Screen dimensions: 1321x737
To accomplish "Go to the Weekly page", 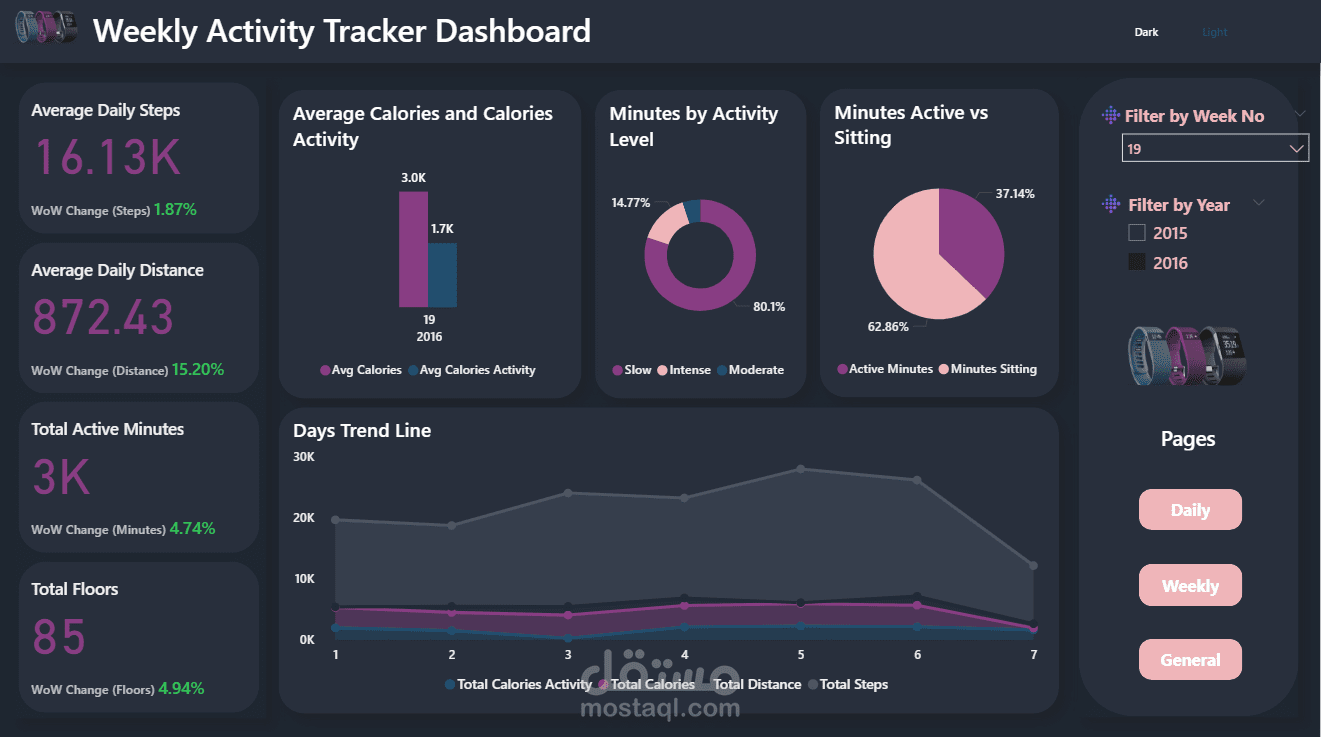I will pos(1190,586).
